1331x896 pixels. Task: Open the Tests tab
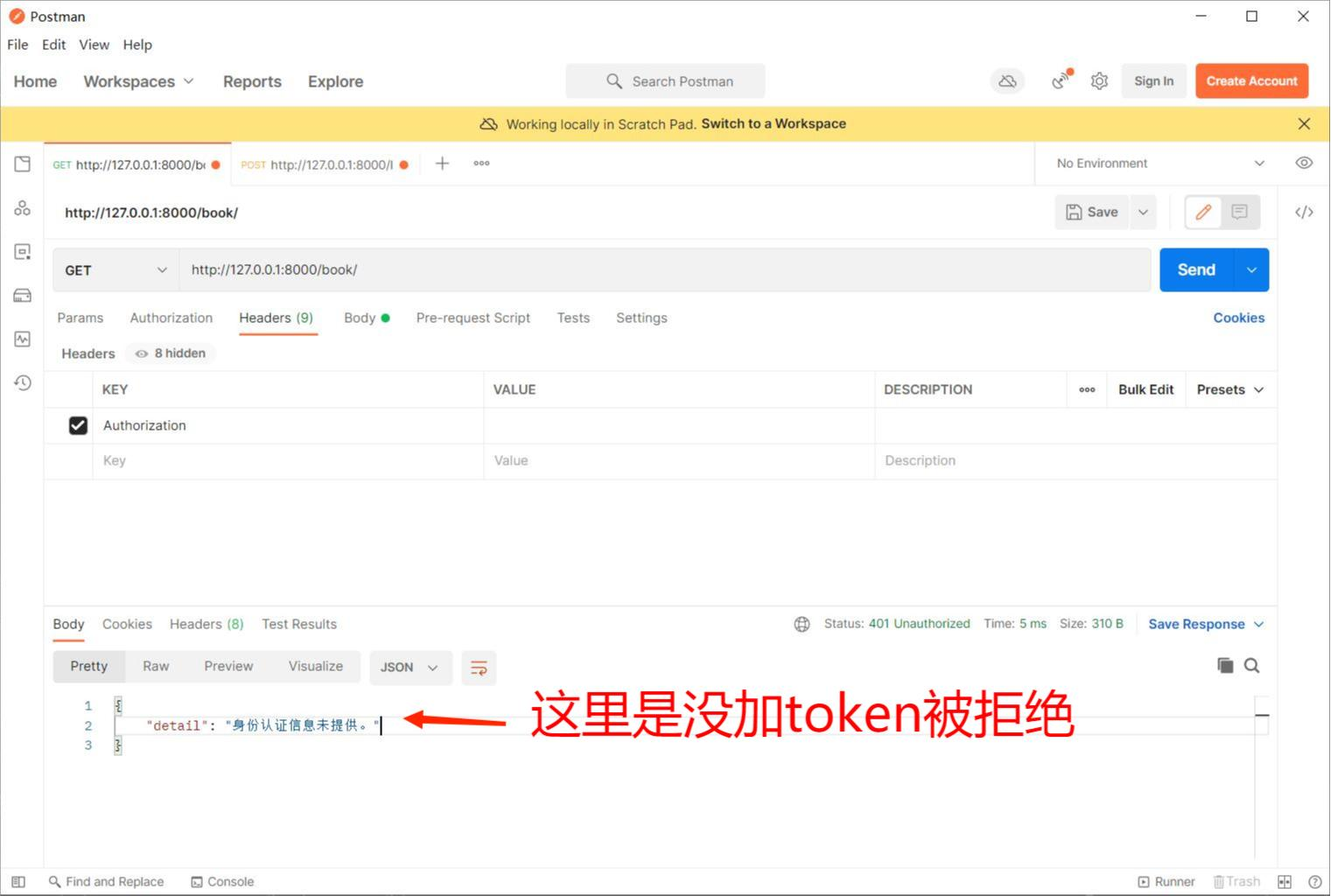573,318
